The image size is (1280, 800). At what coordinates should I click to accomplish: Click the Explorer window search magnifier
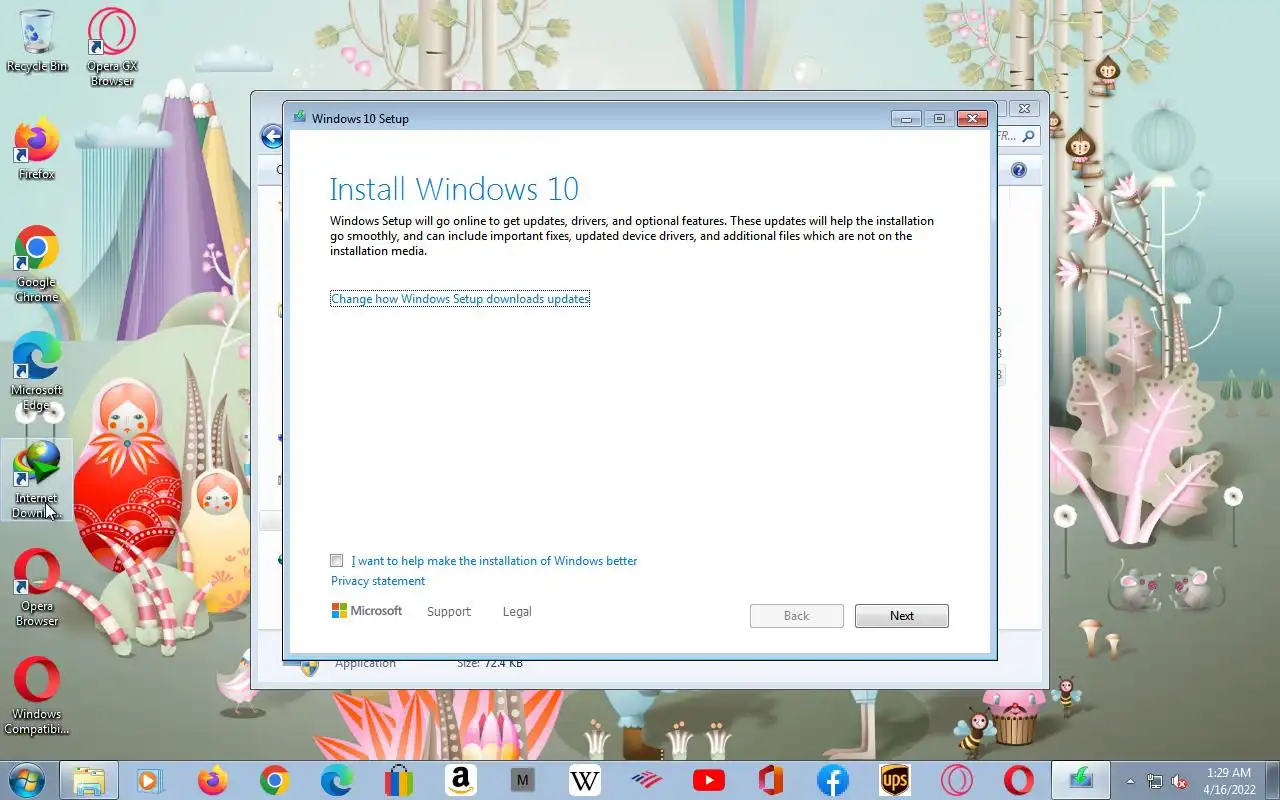[x=1028, y=136]
